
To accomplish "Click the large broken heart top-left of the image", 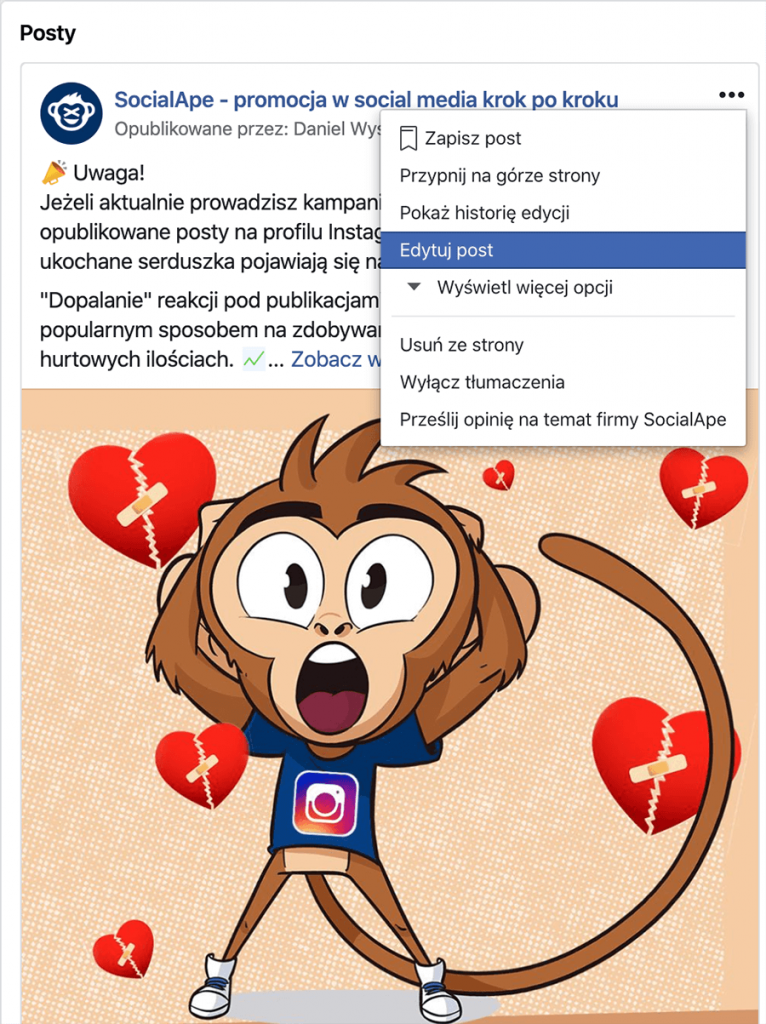I will pos(142,498).
